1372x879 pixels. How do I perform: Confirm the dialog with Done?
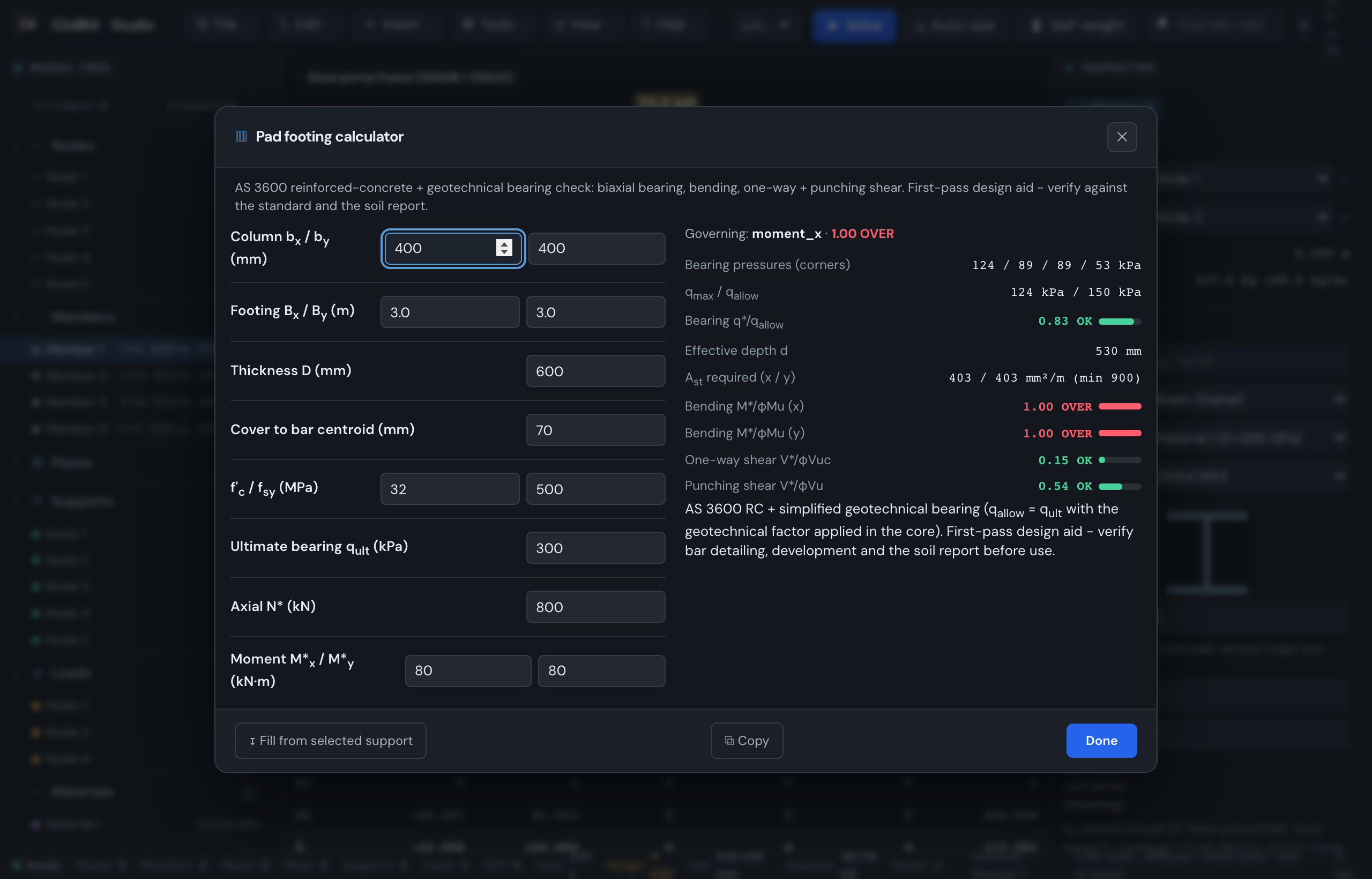(x=1101, y=741)
